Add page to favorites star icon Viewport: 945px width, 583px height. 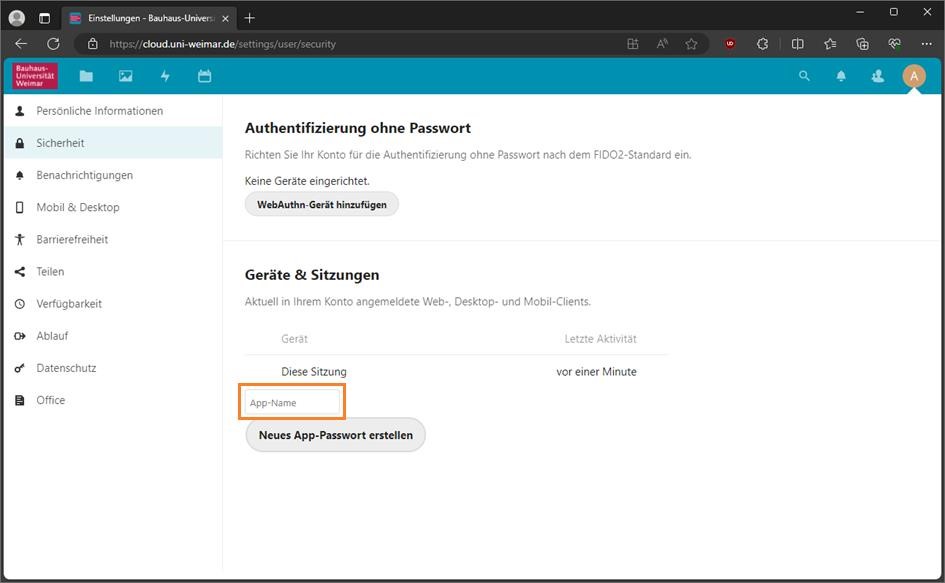click(691, 44)
